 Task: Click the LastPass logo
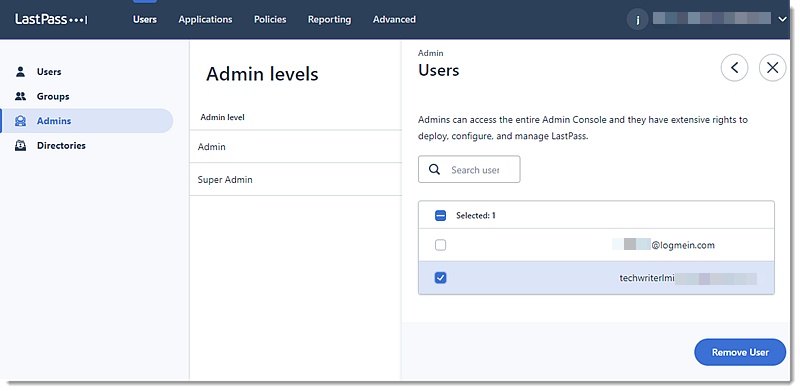pos(51,19)
